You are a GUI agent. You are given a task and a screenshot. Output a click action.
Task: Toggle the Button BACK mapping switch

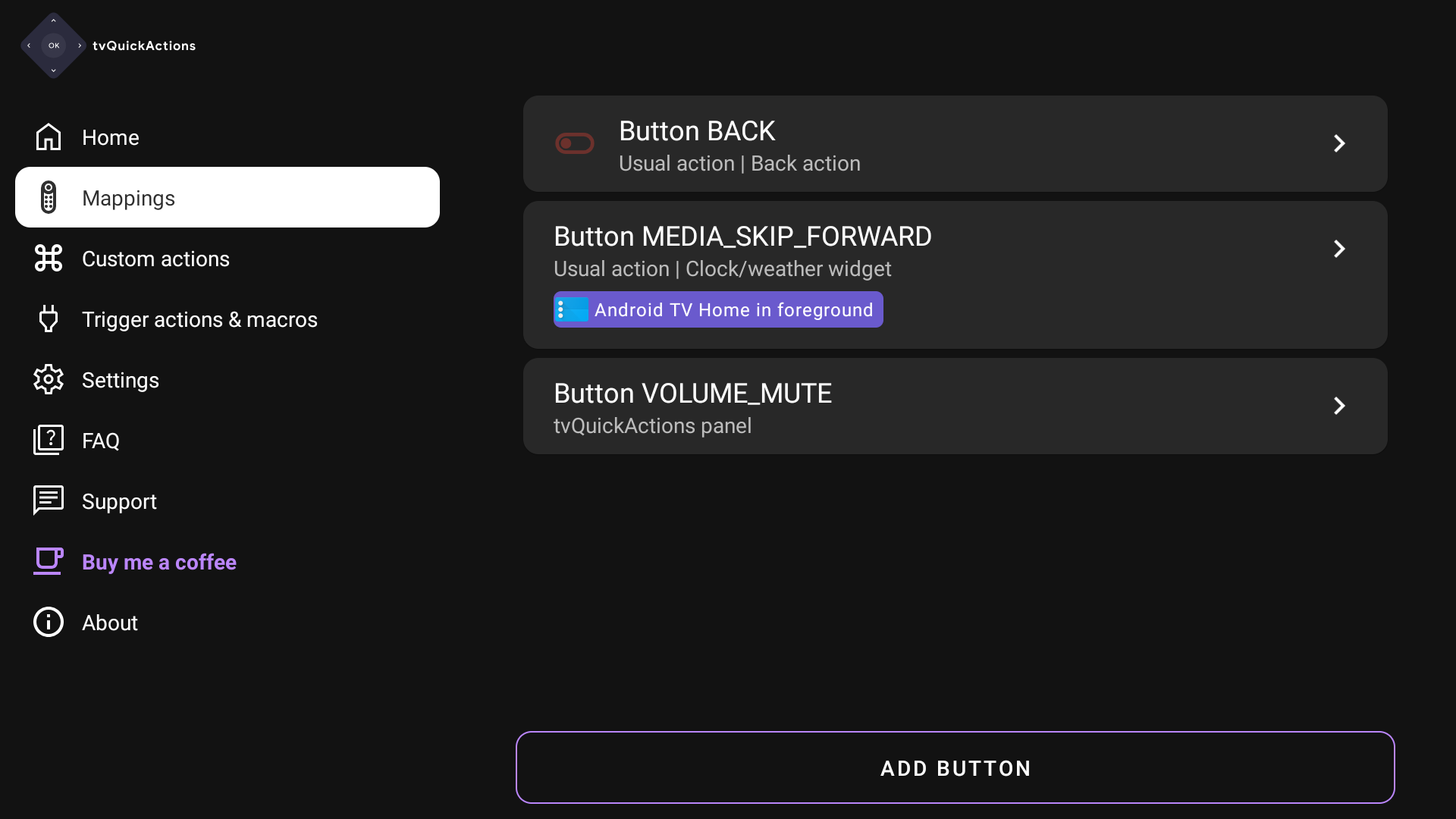point(575,143)
